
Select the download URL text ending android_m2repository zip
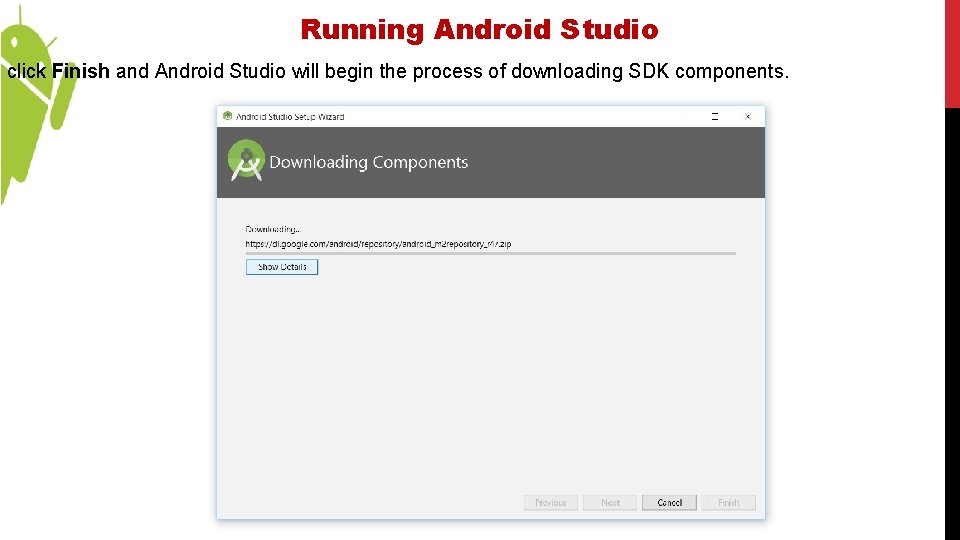point(378,244)
